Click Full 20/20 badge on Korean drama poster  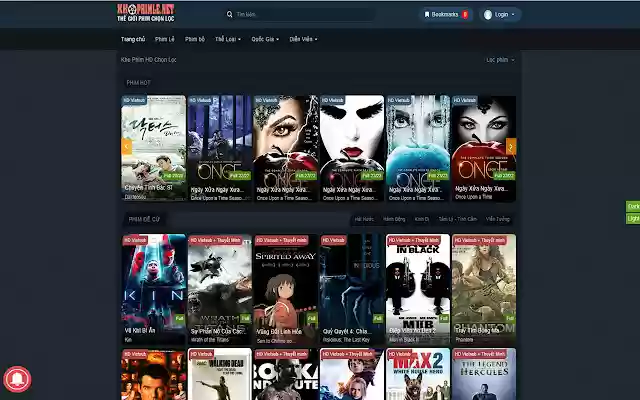[x=173, y=176]
